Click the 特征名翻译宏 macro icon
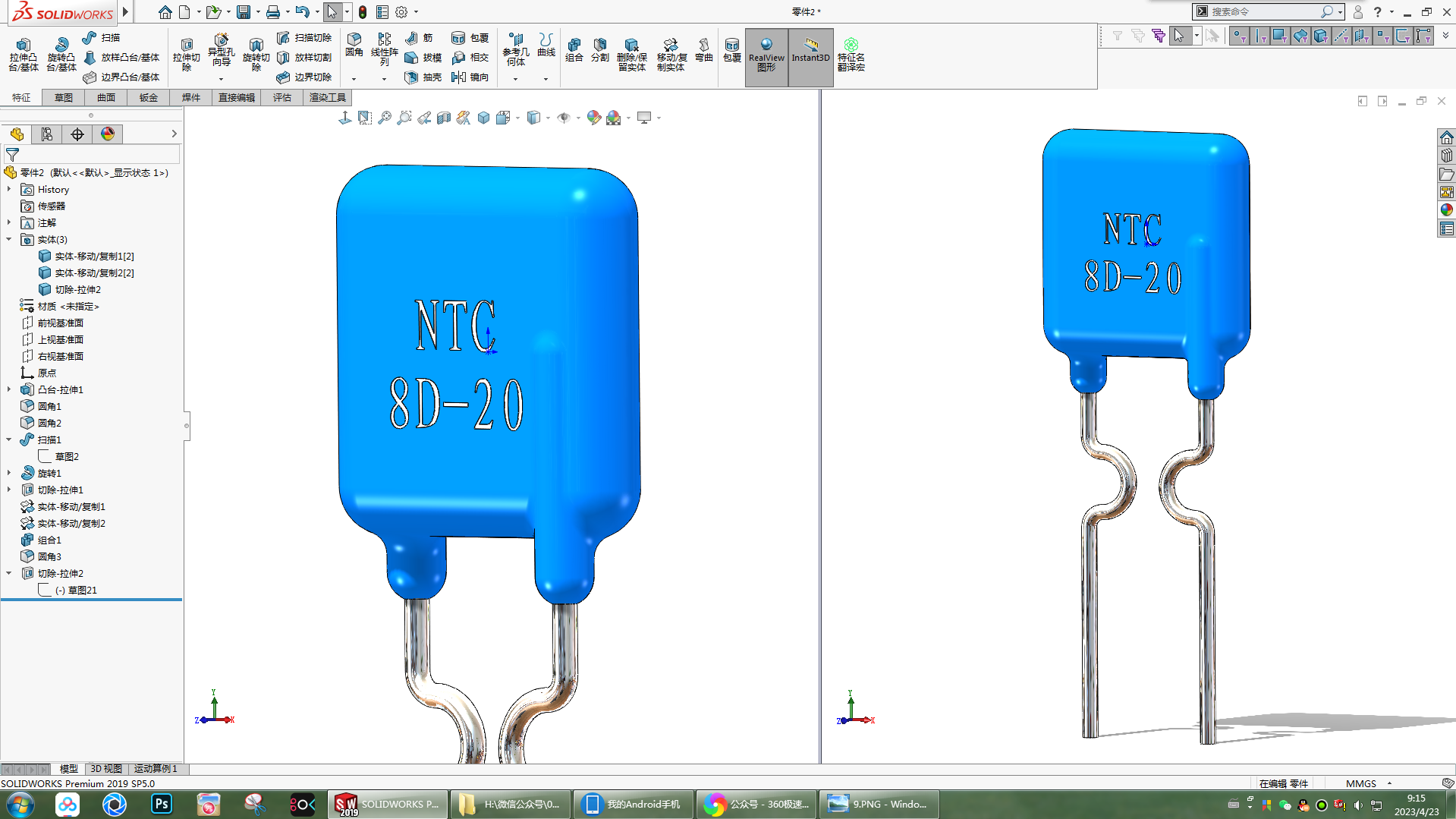The height and width of the screenshot is (819, 1456). [x=851, y=55]
